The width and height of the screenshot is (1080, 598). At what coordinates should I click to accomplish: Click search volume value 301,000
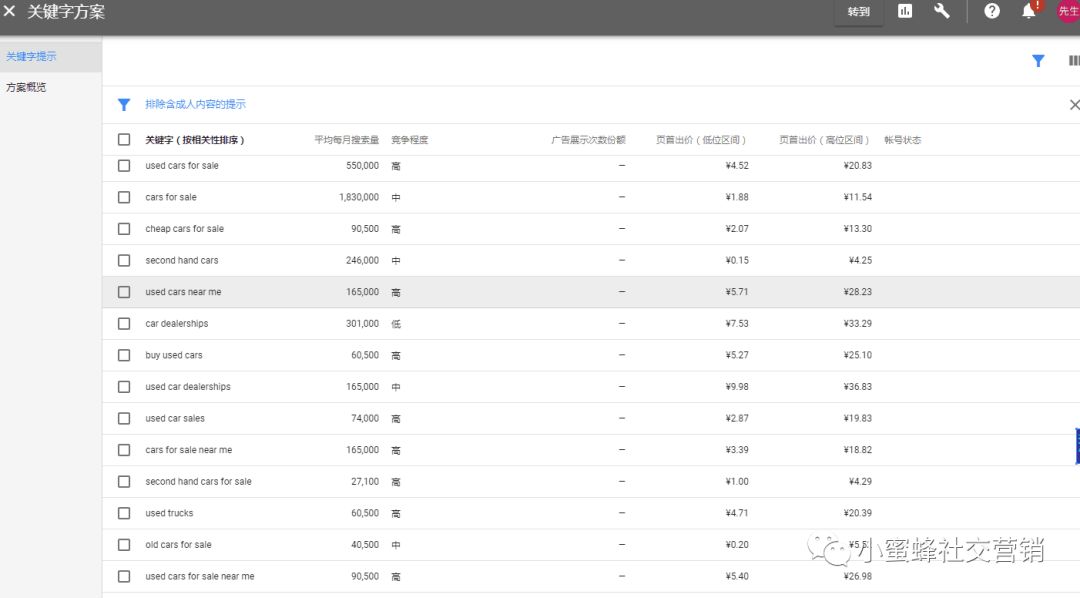362,323
